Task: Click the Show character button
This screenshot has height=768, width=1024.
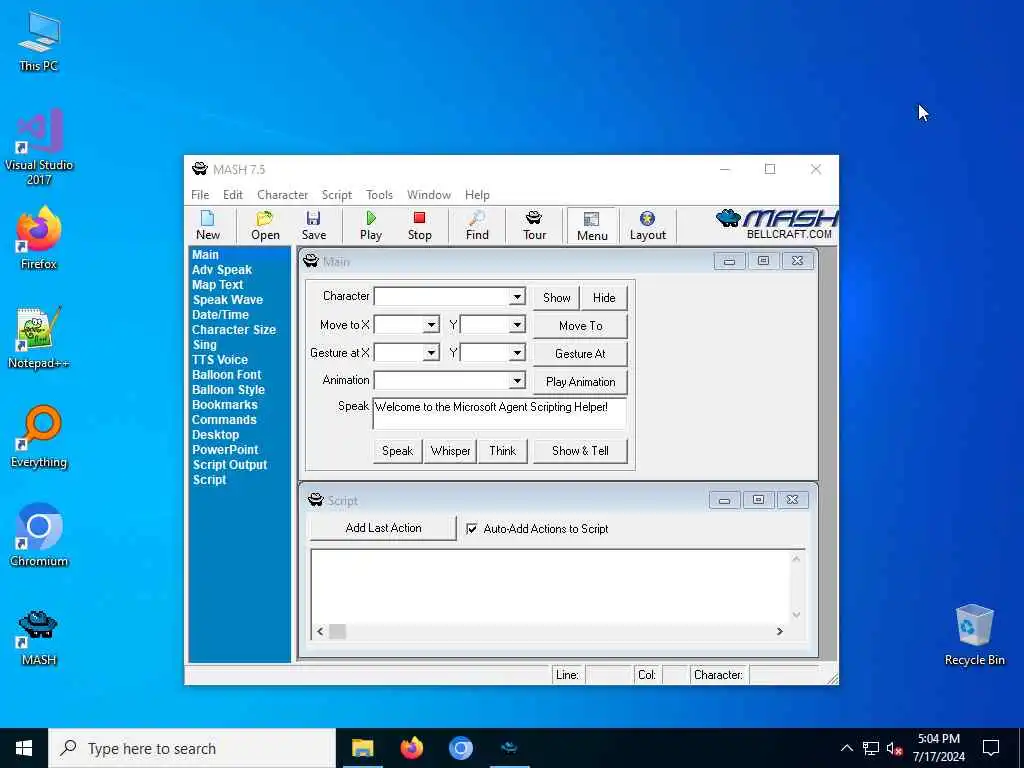Action: click(x=556, y=298)
